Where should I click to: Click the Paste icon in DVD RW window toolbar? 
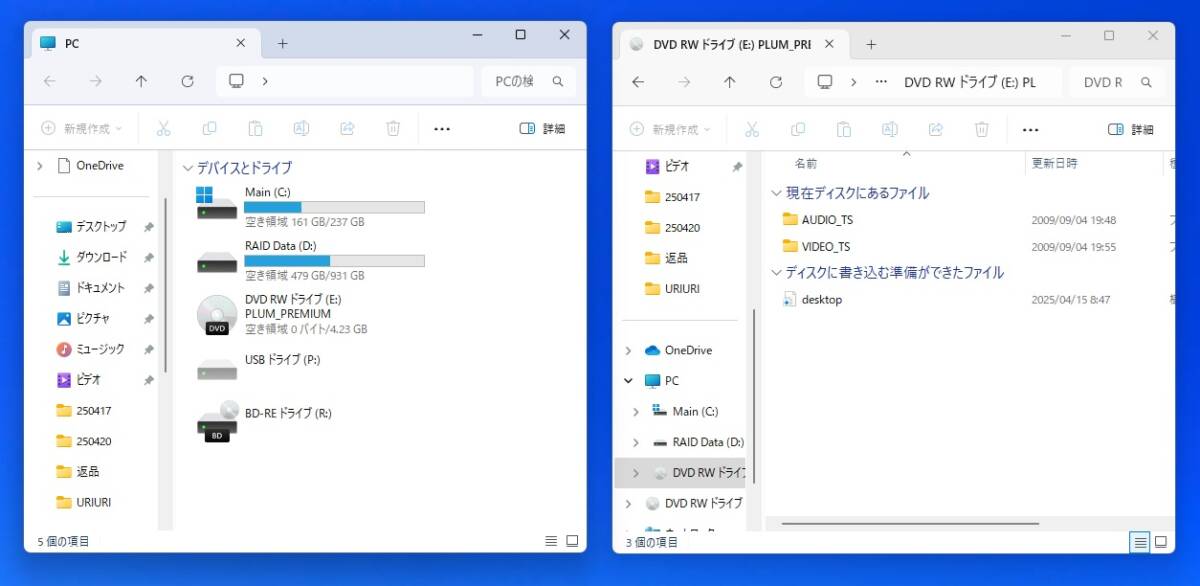(843, 129)
